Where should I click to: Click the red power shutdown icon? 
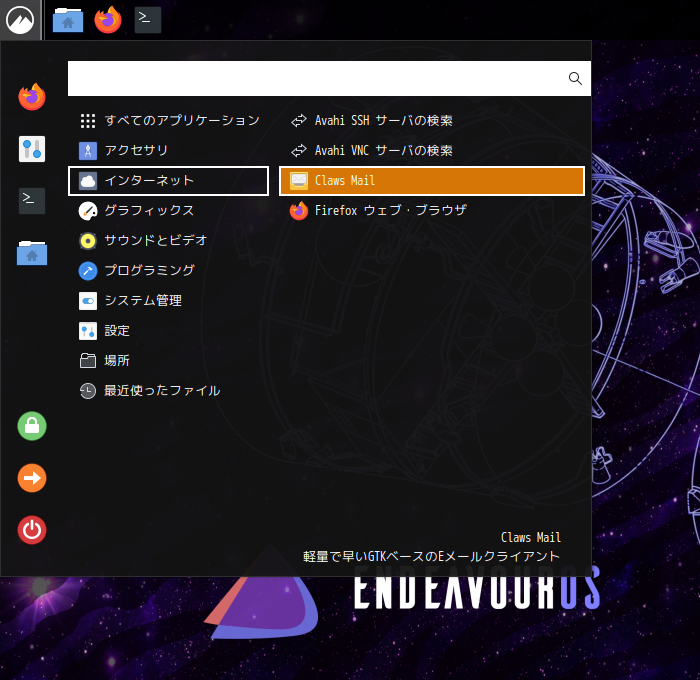pos(32,530)
